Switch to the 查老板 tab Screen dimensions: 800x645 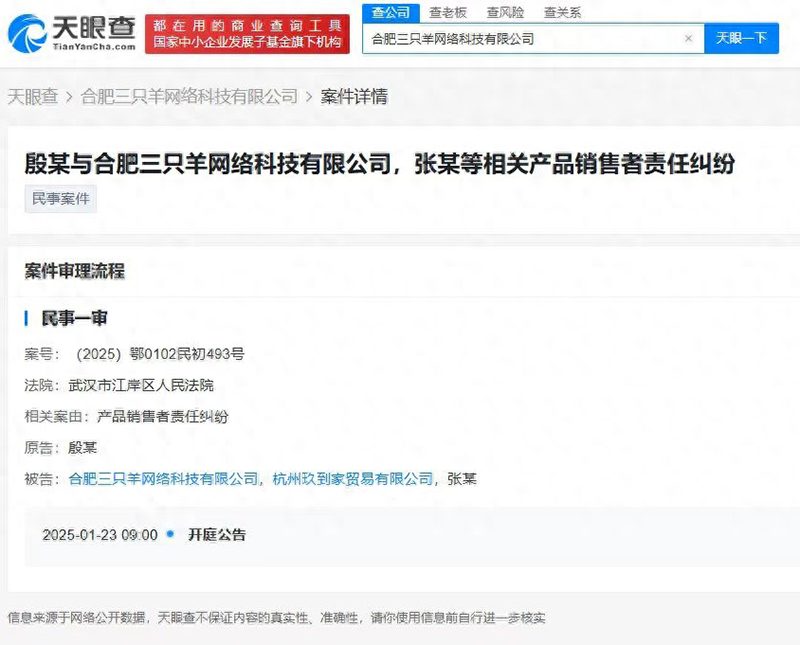point(448,12)
